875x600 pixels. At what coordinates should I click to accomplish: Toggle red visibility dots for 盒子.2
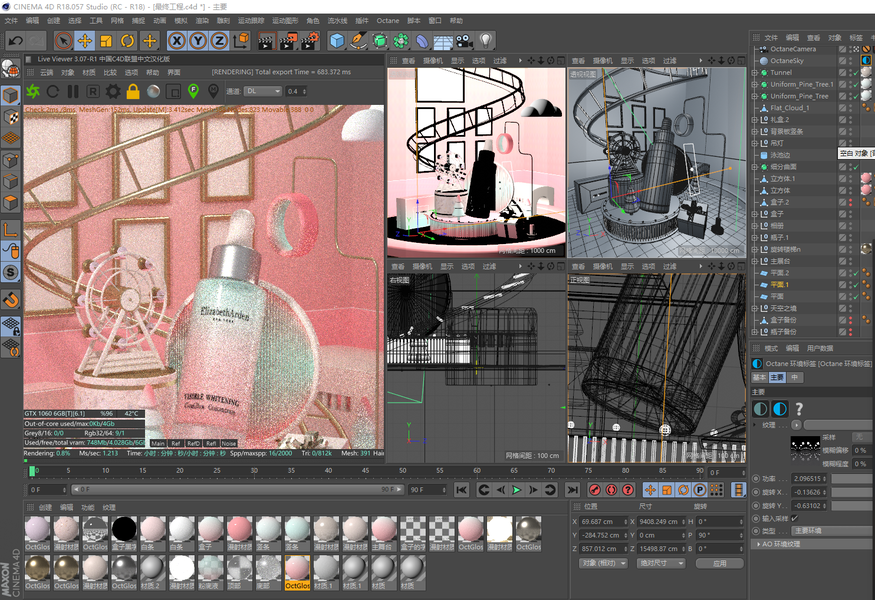(x=851, y=202)
